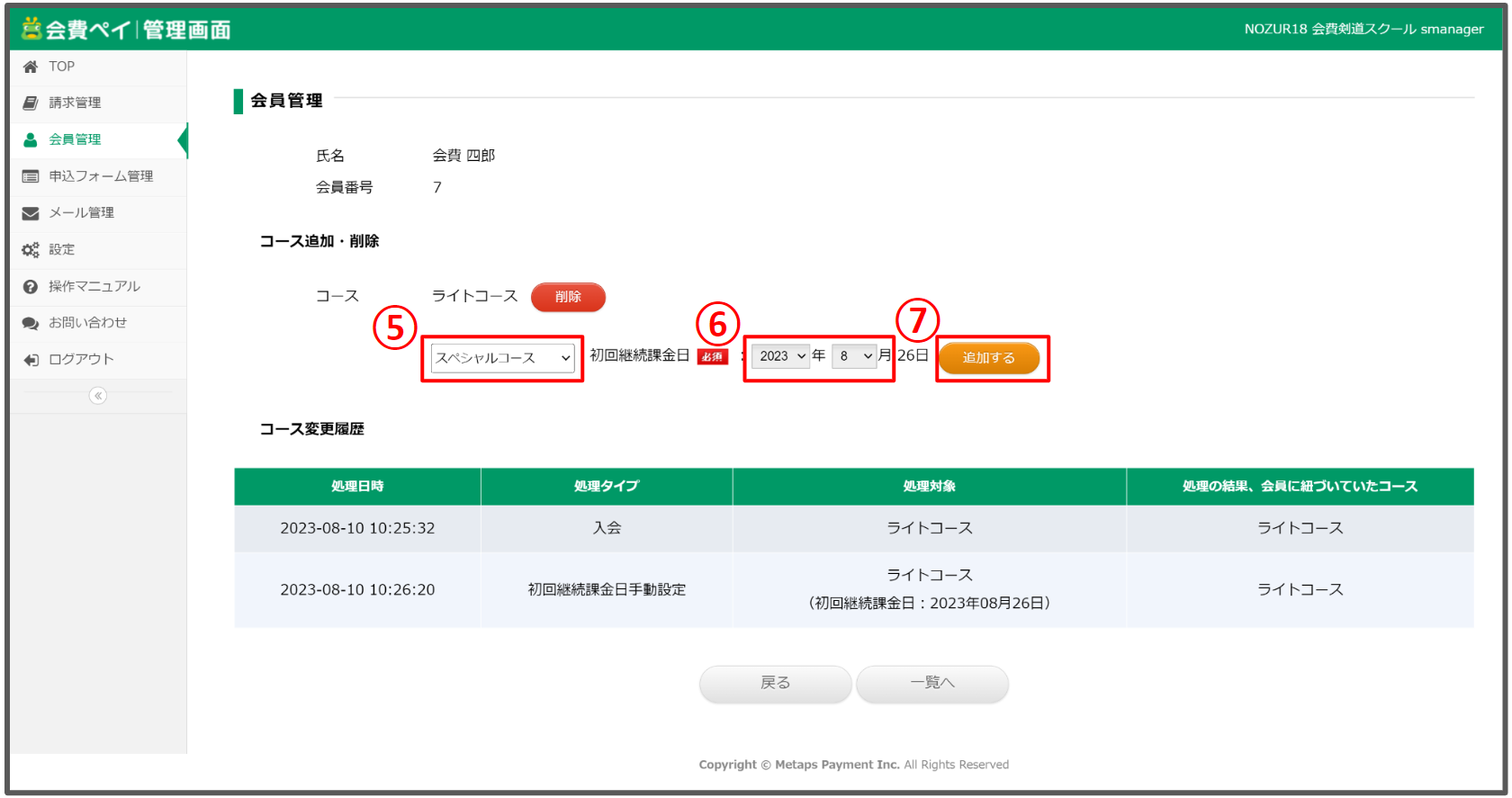Click the 操作マニュアル question mark icon
The width and height of the screenshot is (1512, 798).
pyautogui.click(x=31, y=287)
